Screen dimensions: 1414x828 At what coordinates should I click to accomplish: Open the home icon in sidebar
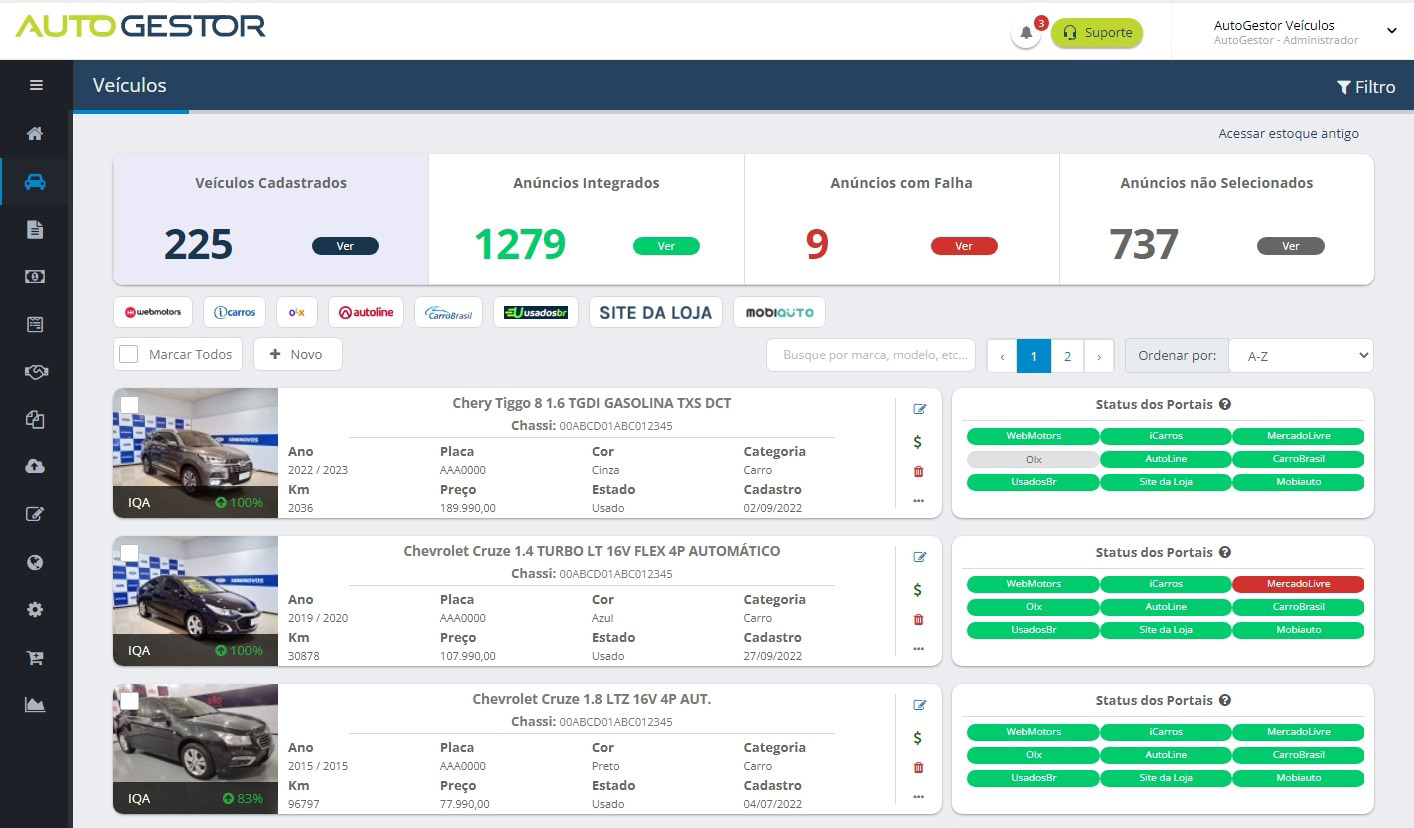[35, 133]
